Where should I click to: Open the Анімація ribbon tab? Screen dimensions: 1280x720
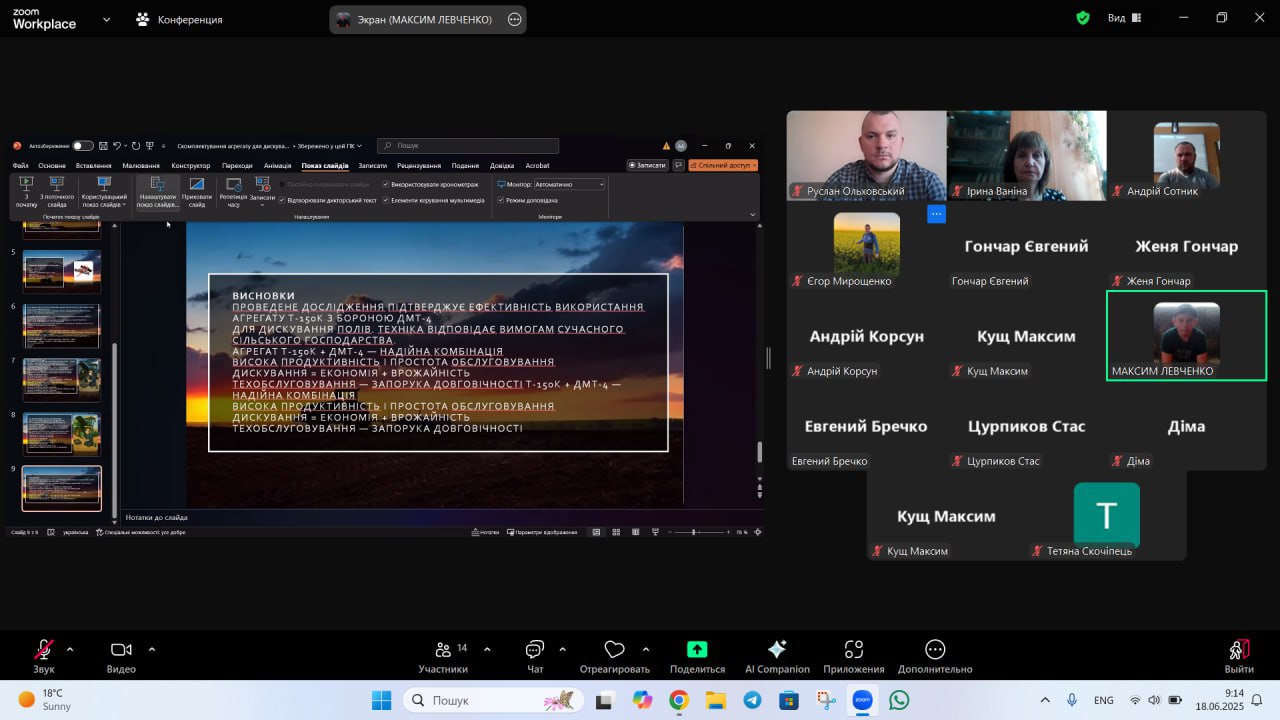[x=278, y=166]
